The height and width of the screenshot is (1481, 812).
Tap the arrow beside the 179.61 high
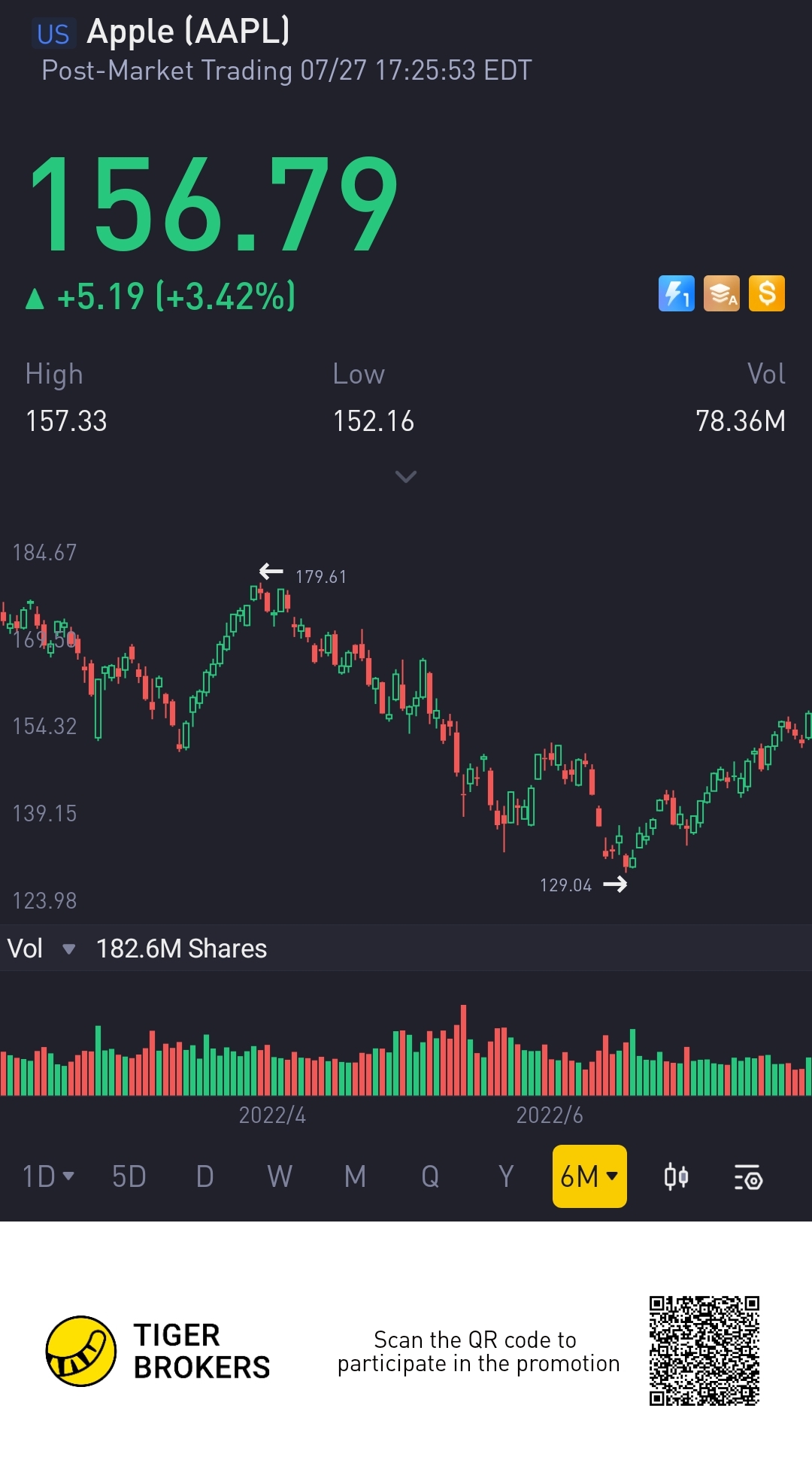[271, 572]
